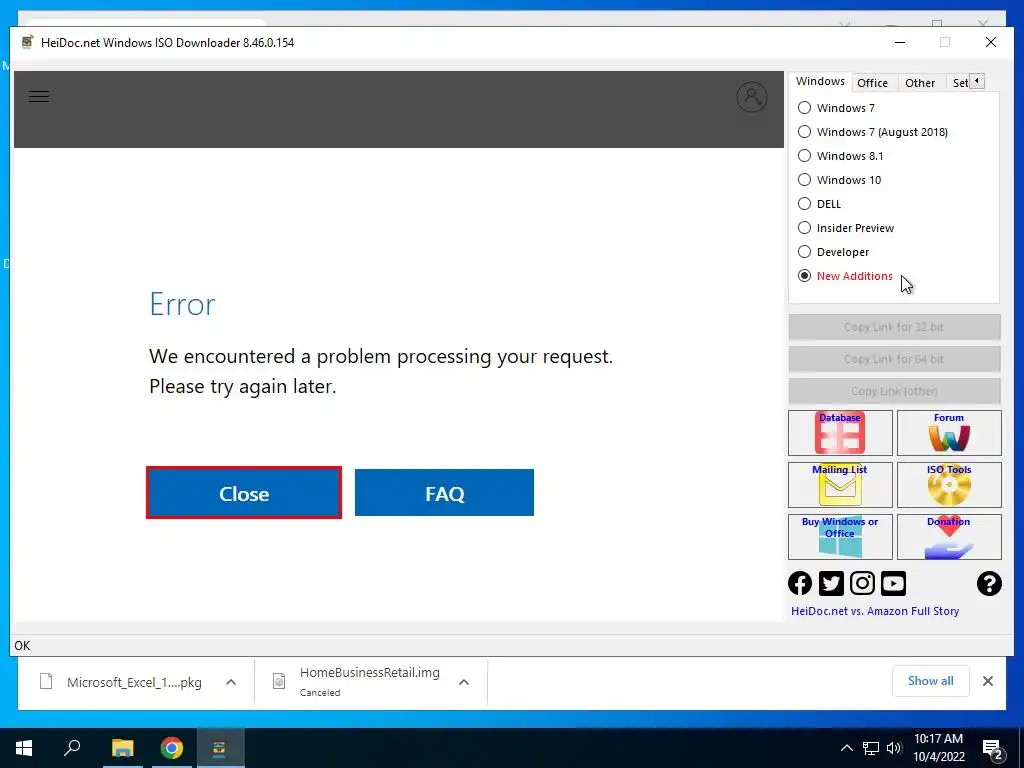This screenshot has width=1024, height=768.
Task: Click Copy Link for 32 bit
Action: click(x=894, y=327)
